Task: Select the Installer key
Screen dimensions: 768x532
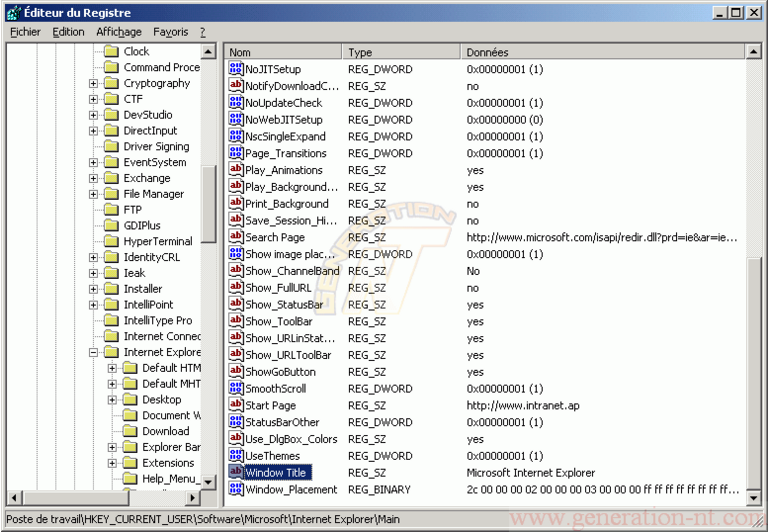Action: click(x=143, y=289)
